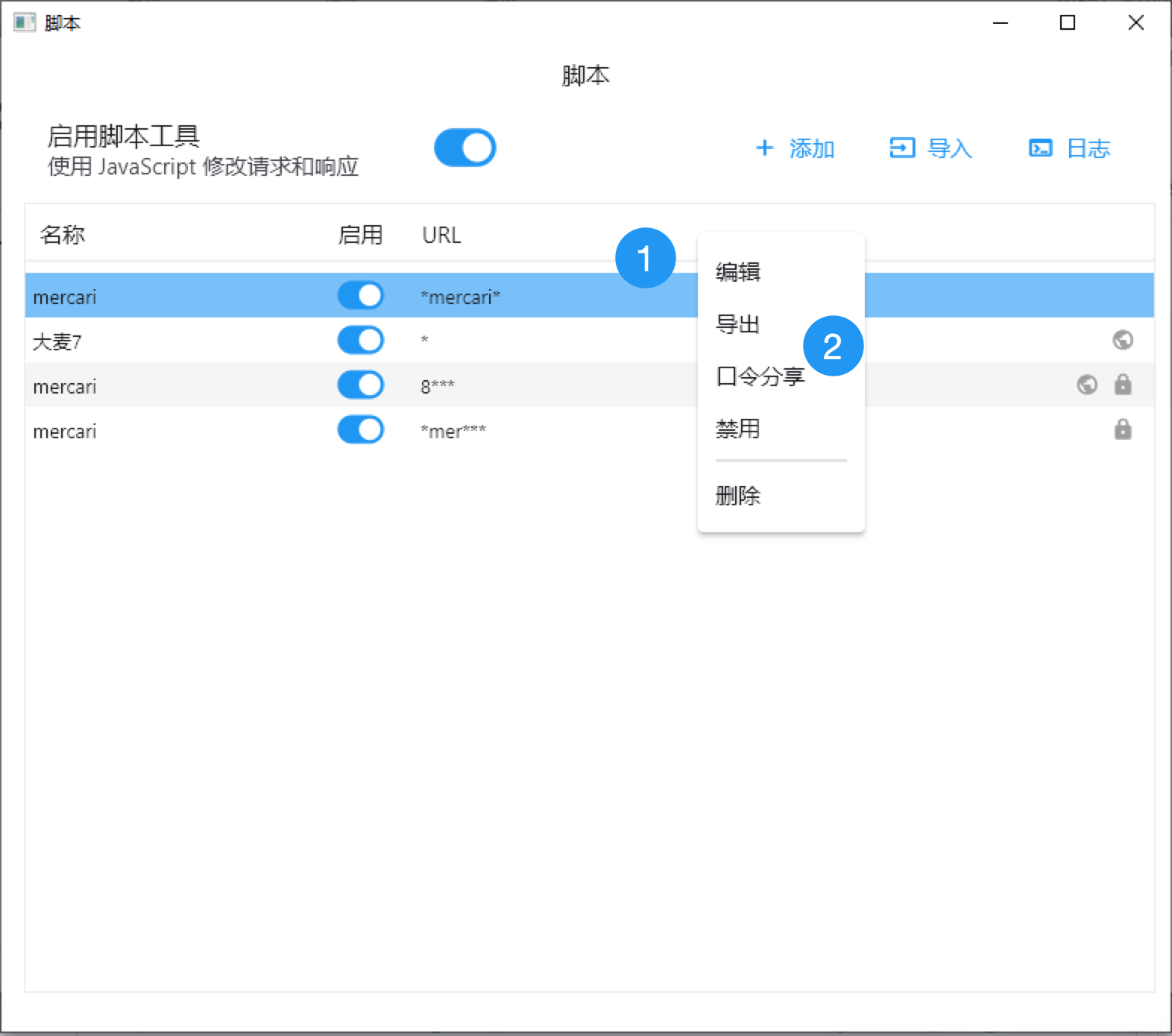
Task: Select 删除 from the context menu
Action: click(x=737, y=496)
